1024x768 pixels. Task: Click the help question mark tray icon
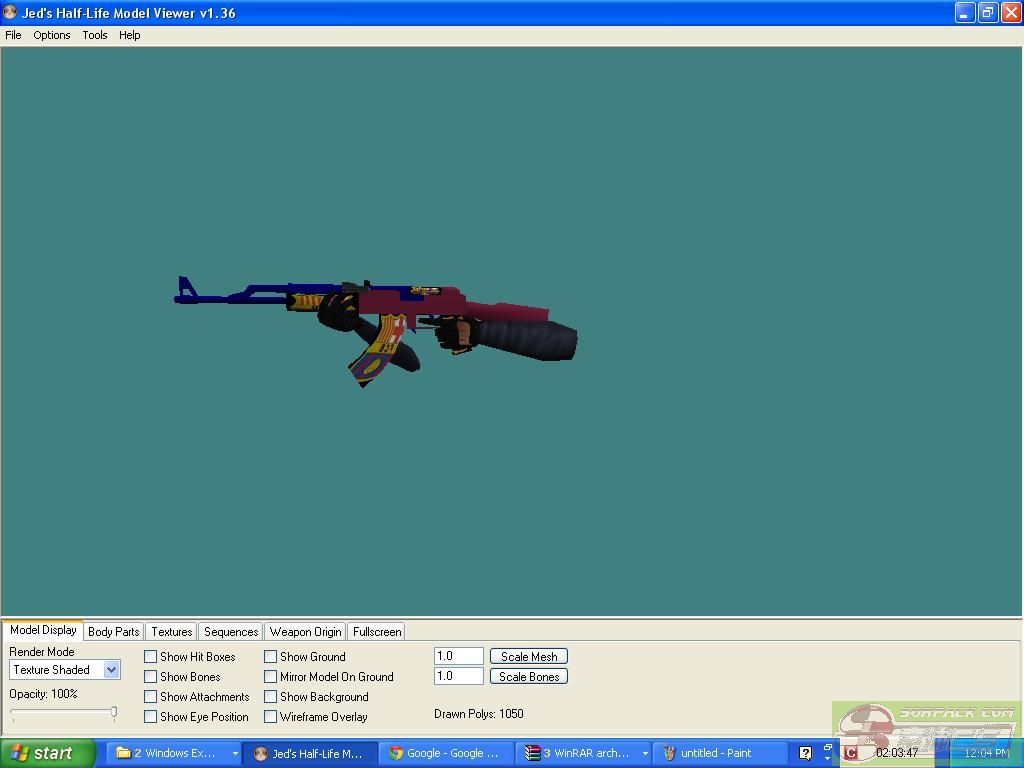click(806, 754)
